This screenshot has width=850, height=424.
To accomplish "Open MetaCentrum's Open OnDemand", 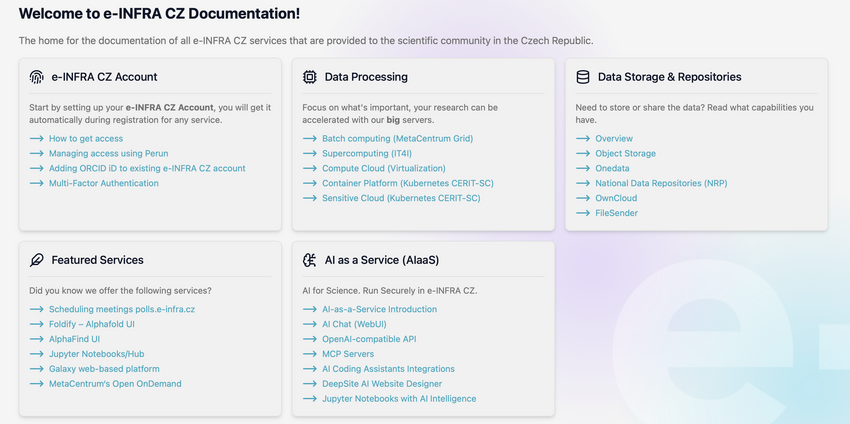I will [x=115, y=384].
